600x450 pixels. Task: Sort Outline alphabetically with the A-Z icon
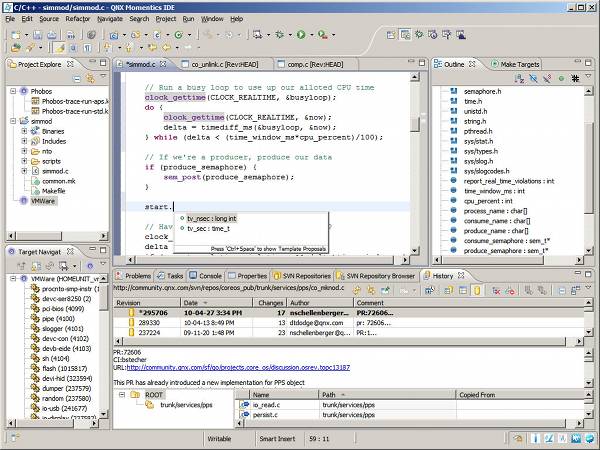tap(519, 78)
